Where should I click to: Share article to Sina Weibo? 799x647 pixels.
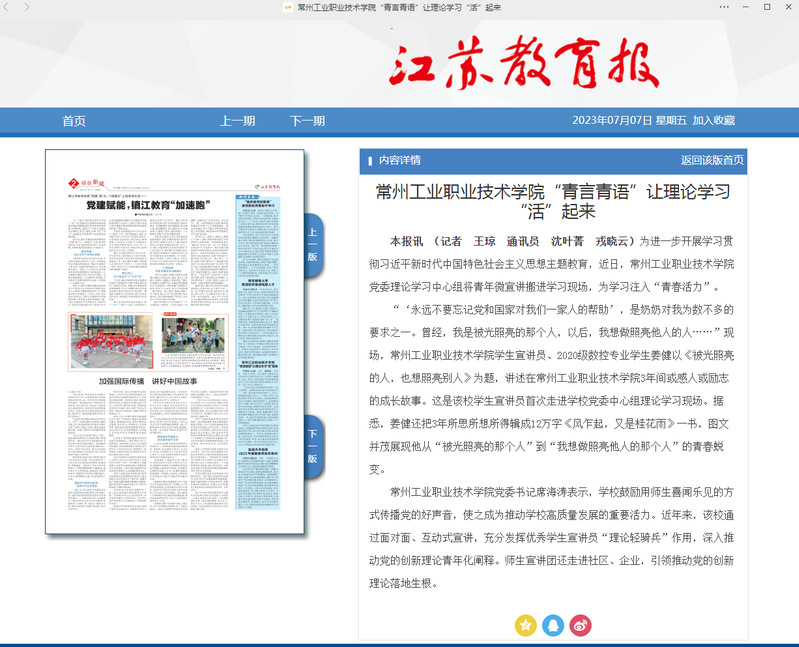(581, 625)
